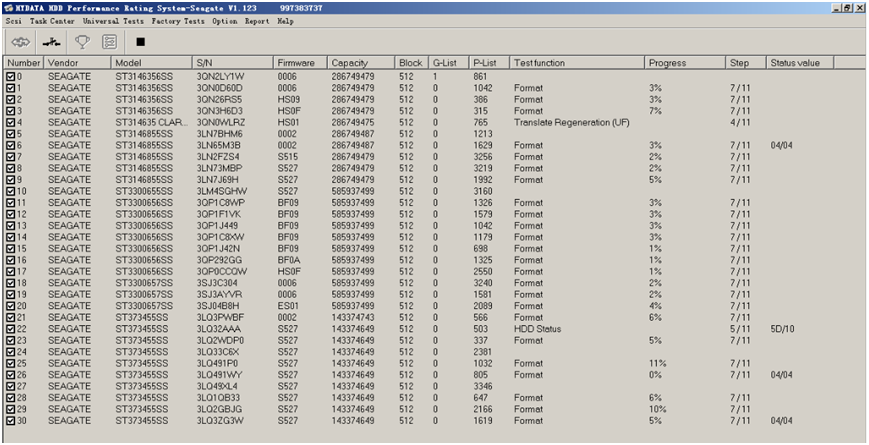The width and height of the screenshot is (869, 445).
Task: Sort by the Capacity column header
Action: point(361,63)
